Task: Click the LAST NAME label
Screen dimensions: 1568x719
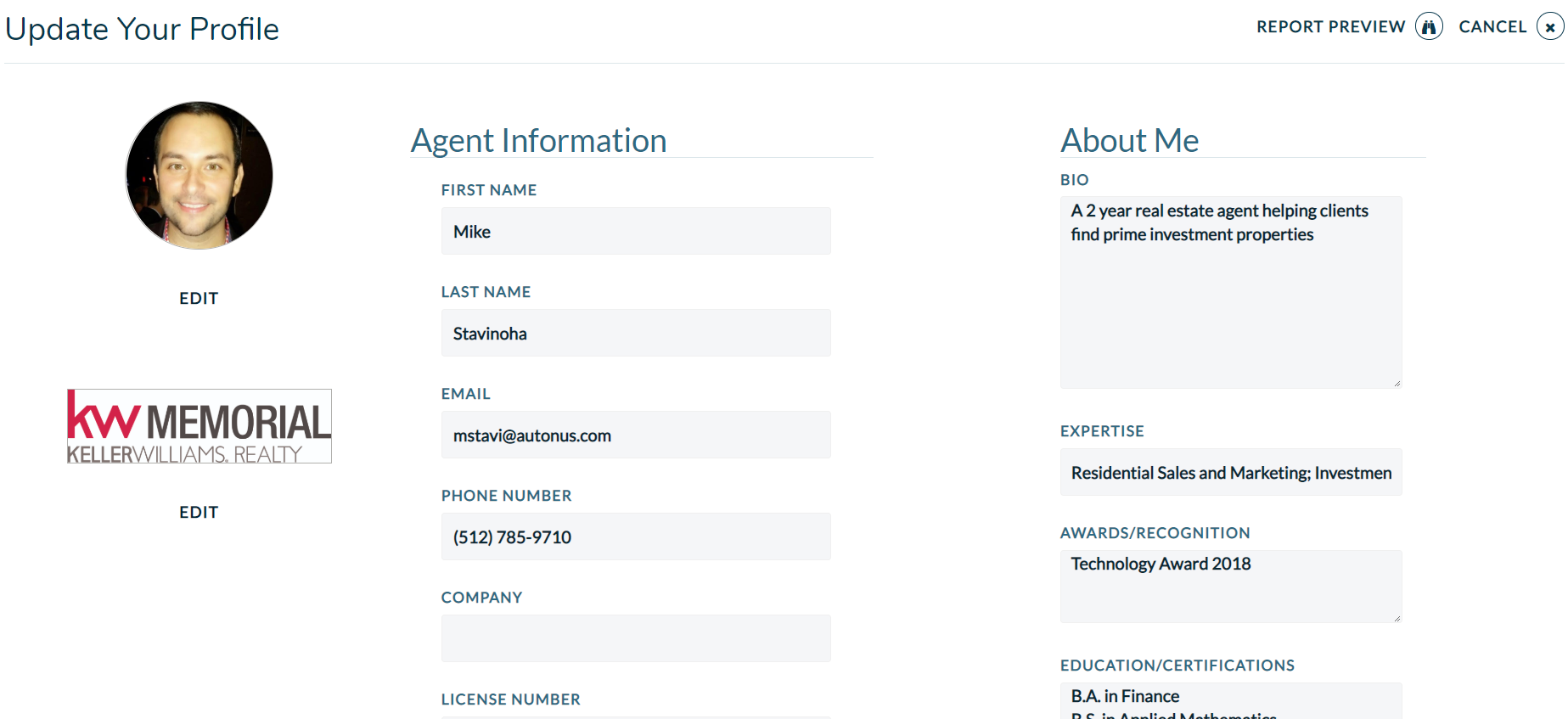Action: [x=486, y=292]
